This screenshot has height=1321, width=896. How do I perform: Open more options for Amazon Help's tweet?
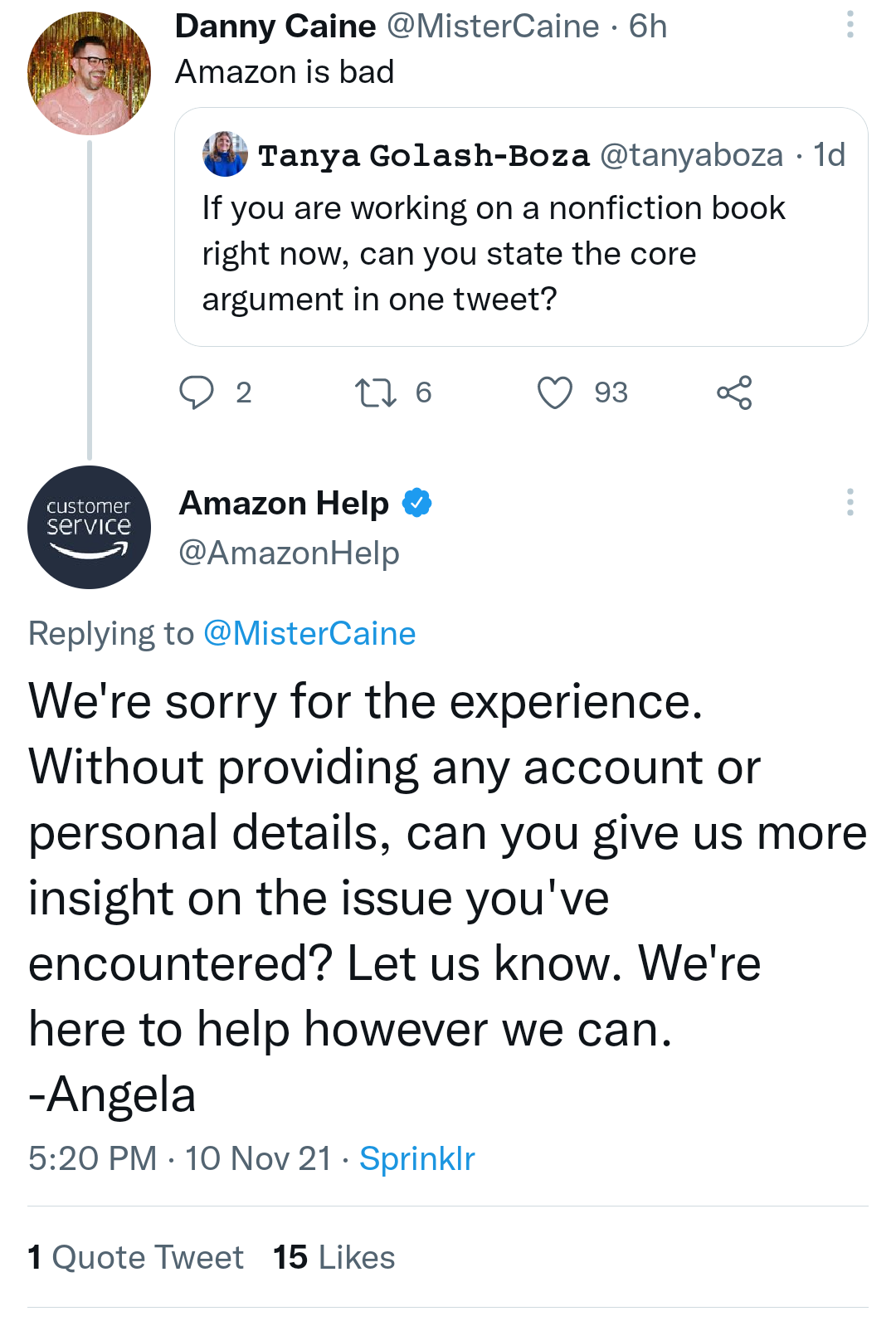(x=850, y=502)
